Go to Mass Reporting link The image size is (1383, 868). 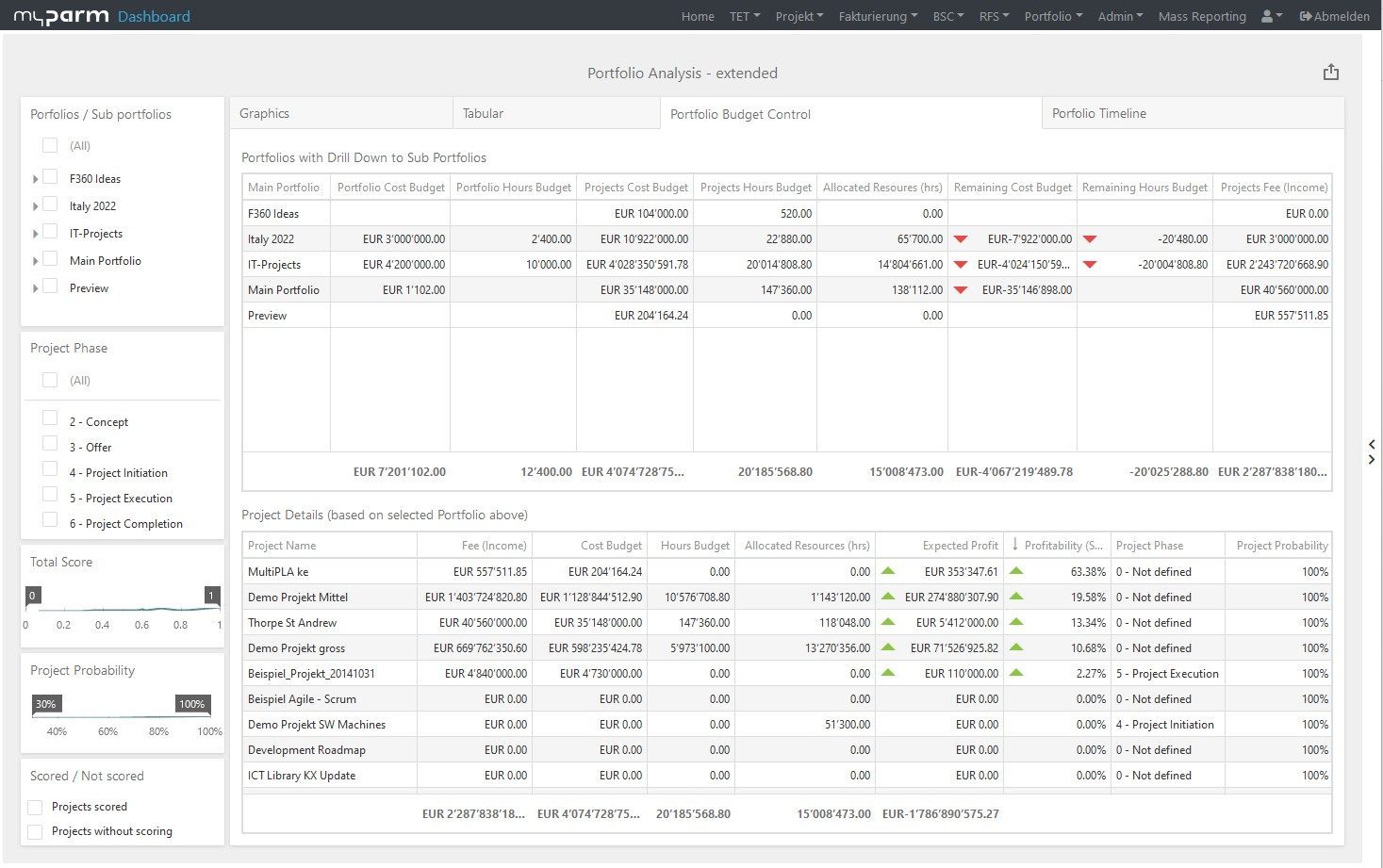(x=1201, y=16)
